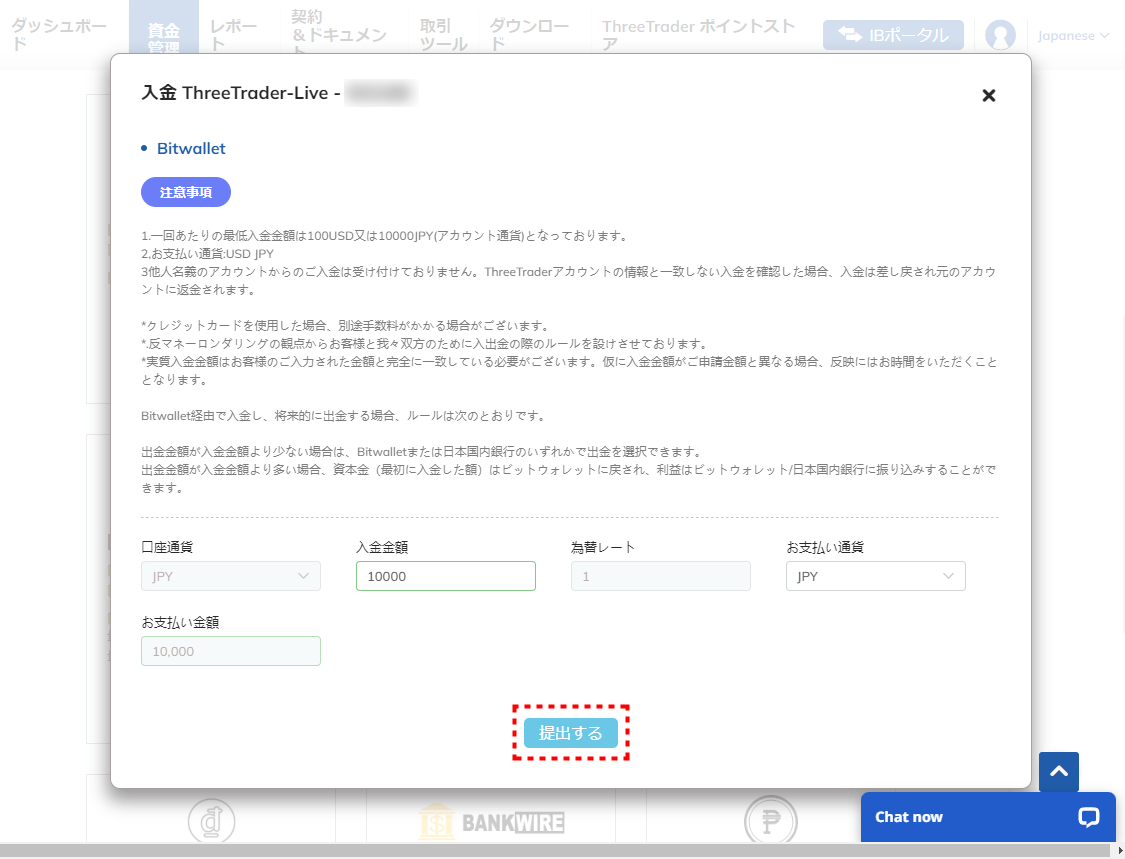Click the scroll-to-top arrow icon
The height and width of the screenshot is (859, 1125).
coord(1059,771)
